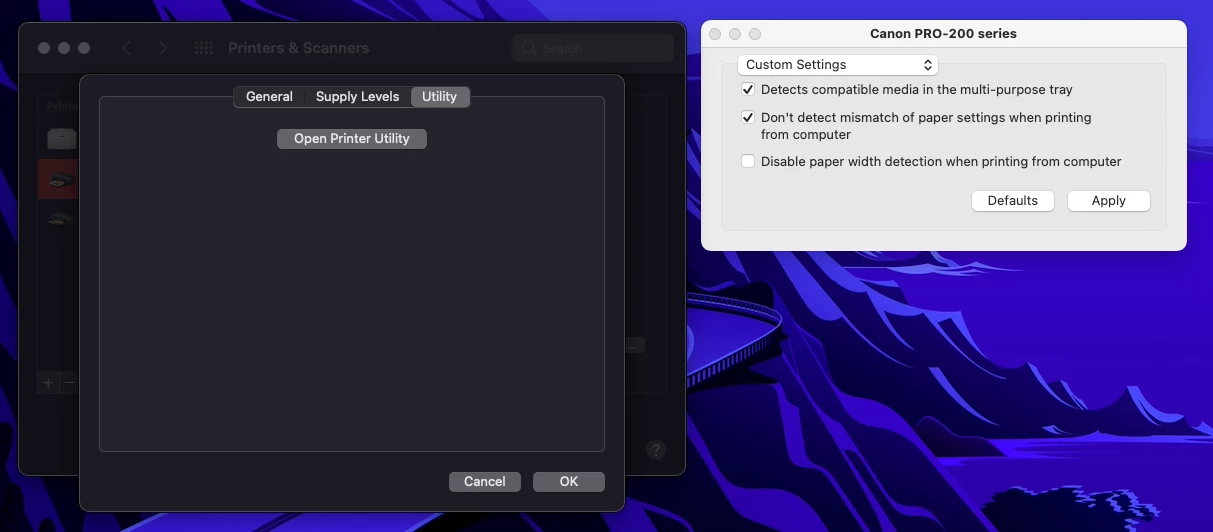Click Defaults in Canon PRO-200 window
This screenshot has width=1213, height=532.
coord(1013,201)
